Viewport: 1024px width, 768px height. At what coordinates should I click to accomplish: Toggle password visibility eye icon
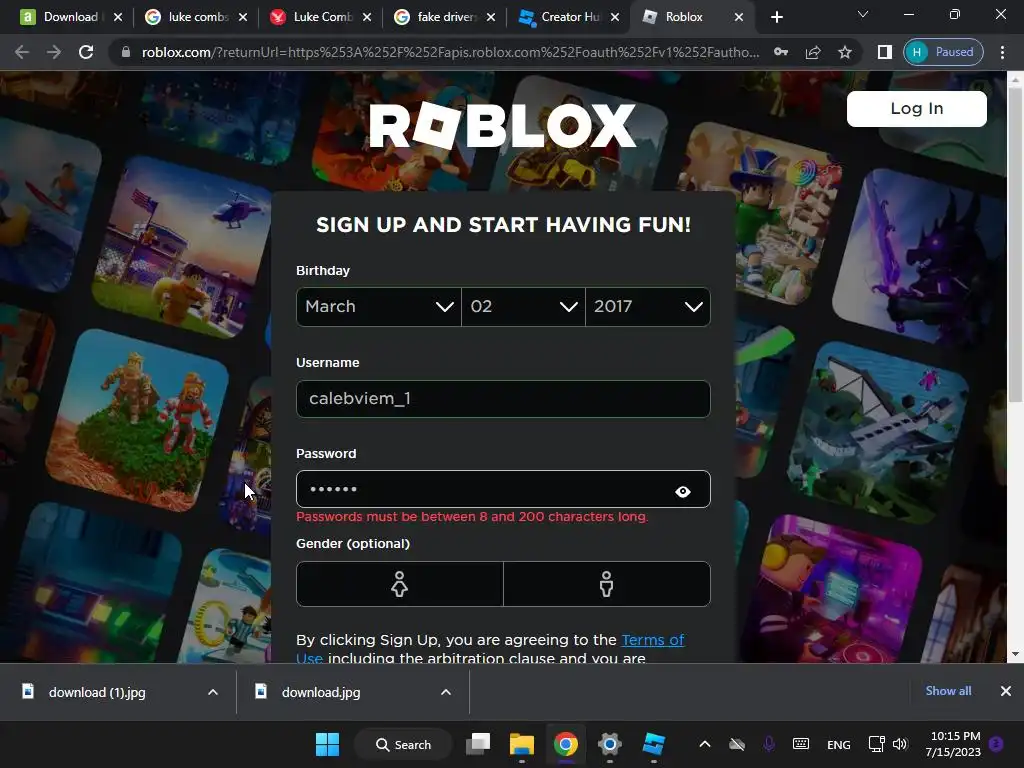(x=682, y=491)
